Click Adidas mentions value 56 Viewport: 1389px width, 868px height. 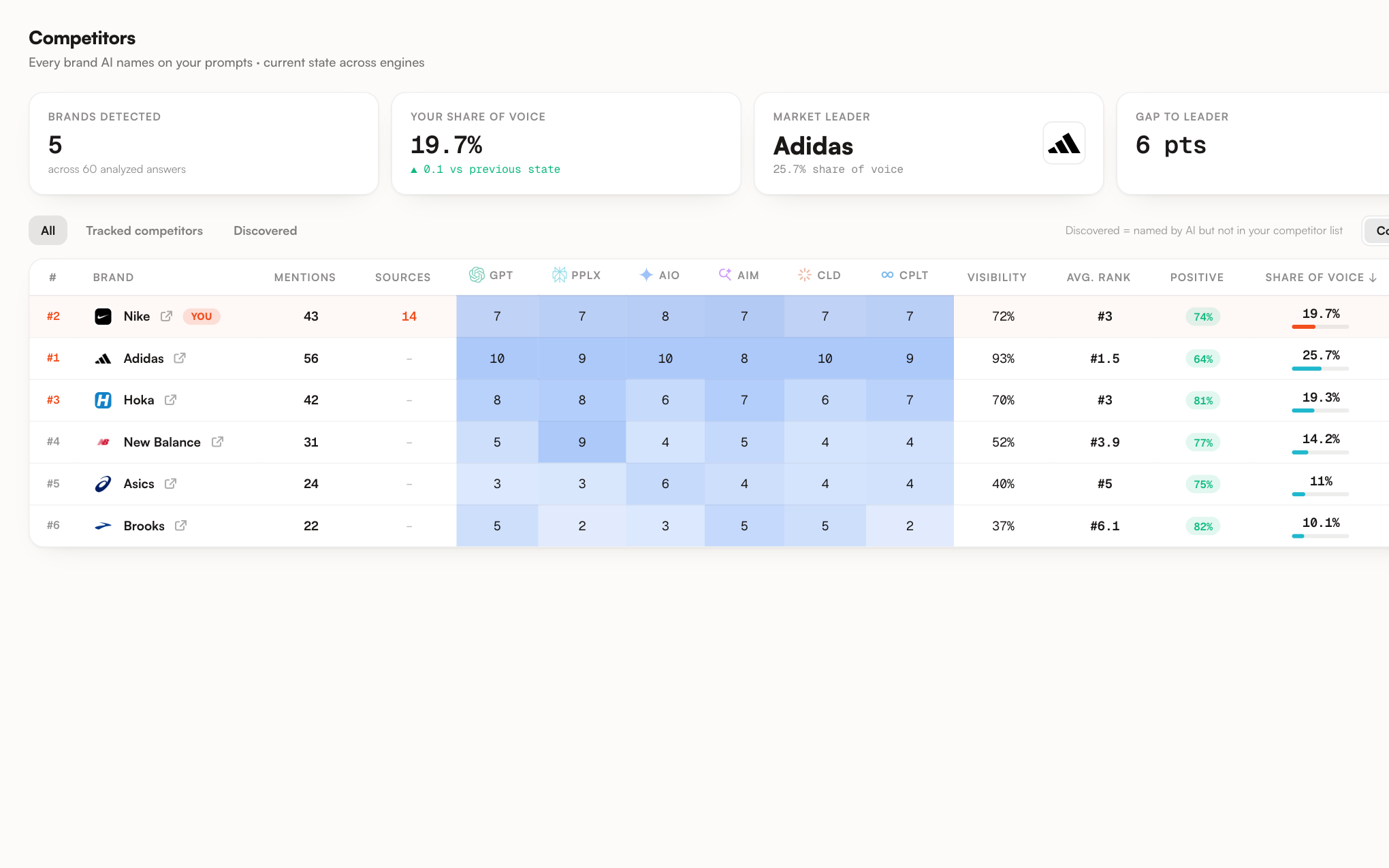(310, 358)
